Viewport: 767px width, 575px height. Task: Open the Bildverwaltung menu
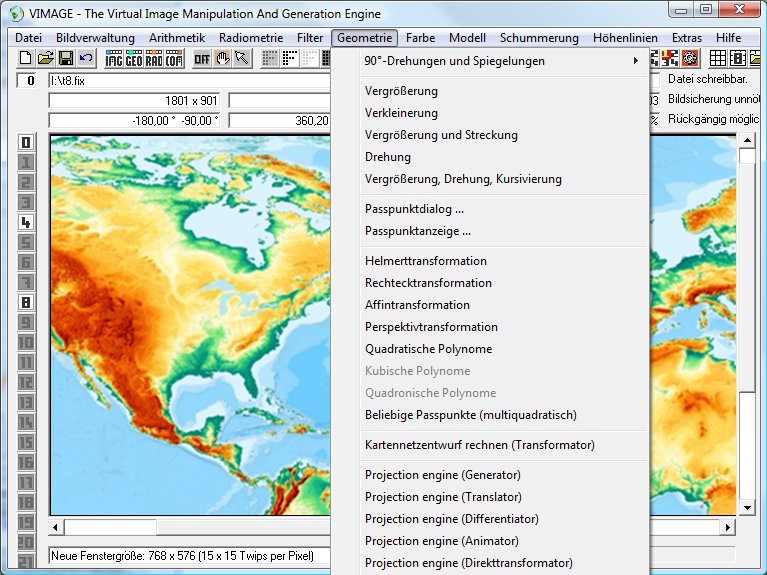click(95, 38)
